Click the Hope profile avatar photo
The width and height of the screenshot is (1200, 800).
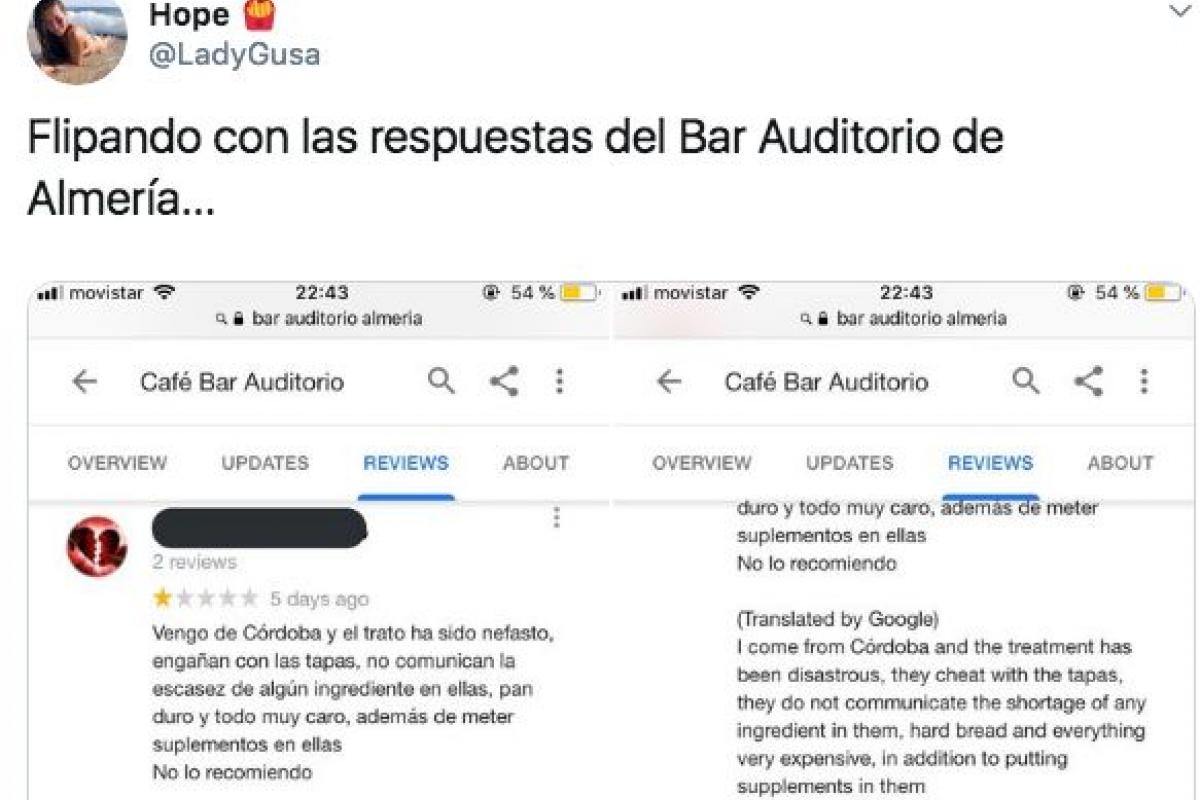77,40
